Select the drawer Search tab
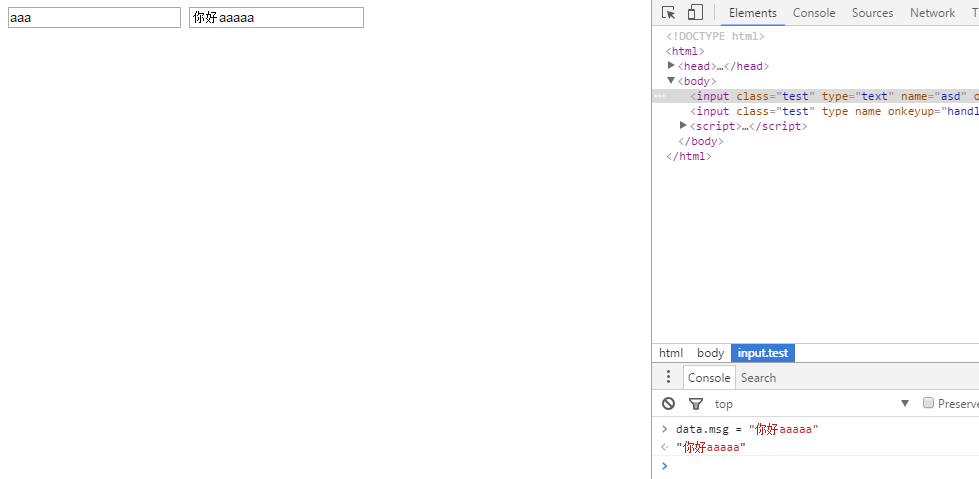The image size is (979, 479). 759,378
